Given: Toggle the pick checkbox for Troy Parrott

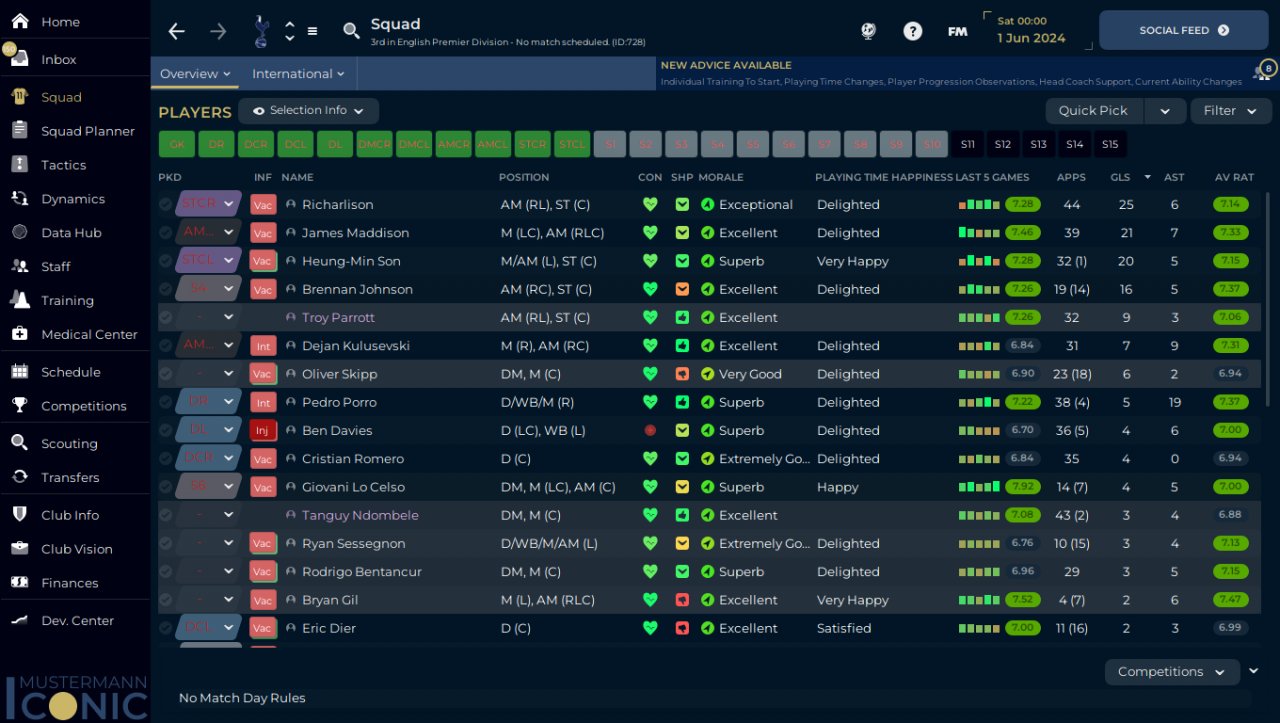Looking at the screenshot, I should coord(166,317).
